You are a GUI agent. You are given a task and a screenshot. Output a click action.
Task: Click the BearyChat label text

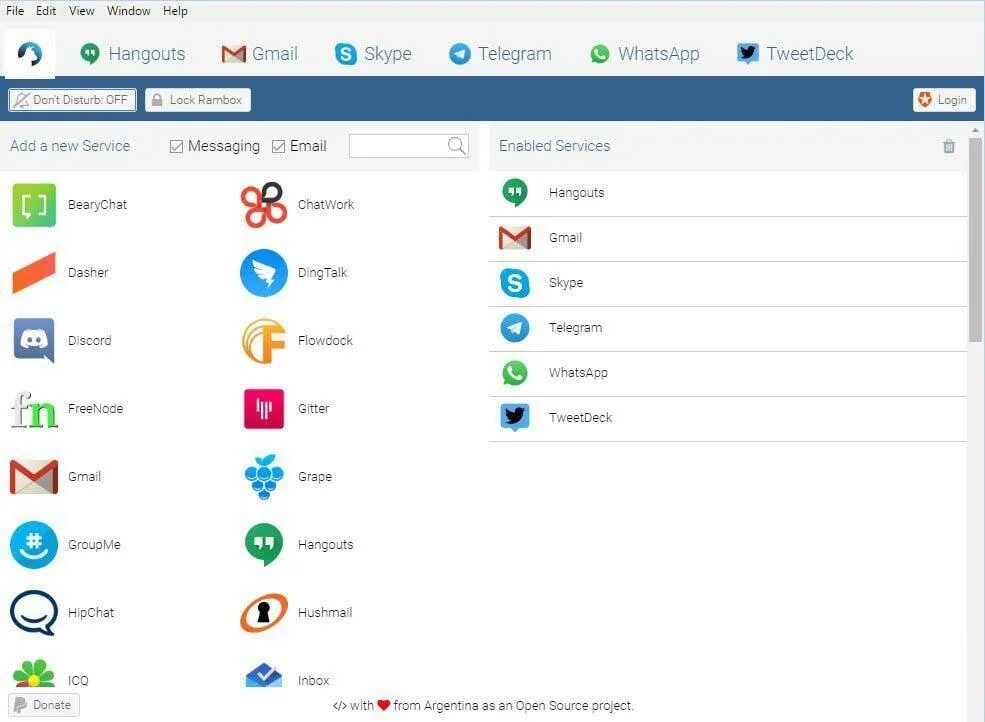97,205
